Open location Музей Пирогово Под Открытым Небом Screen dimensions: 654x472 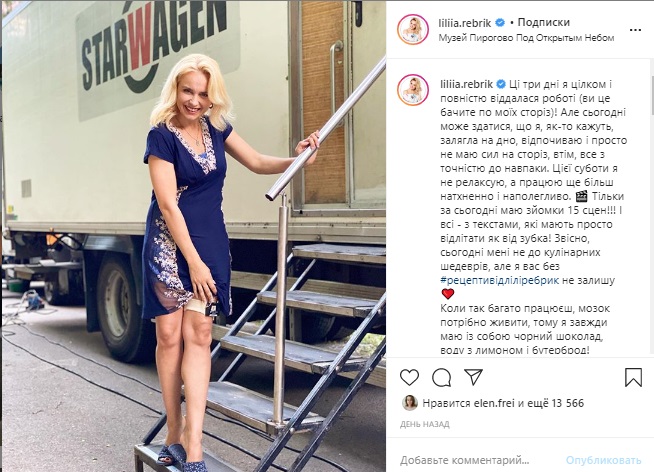click(x=526, y=38)
